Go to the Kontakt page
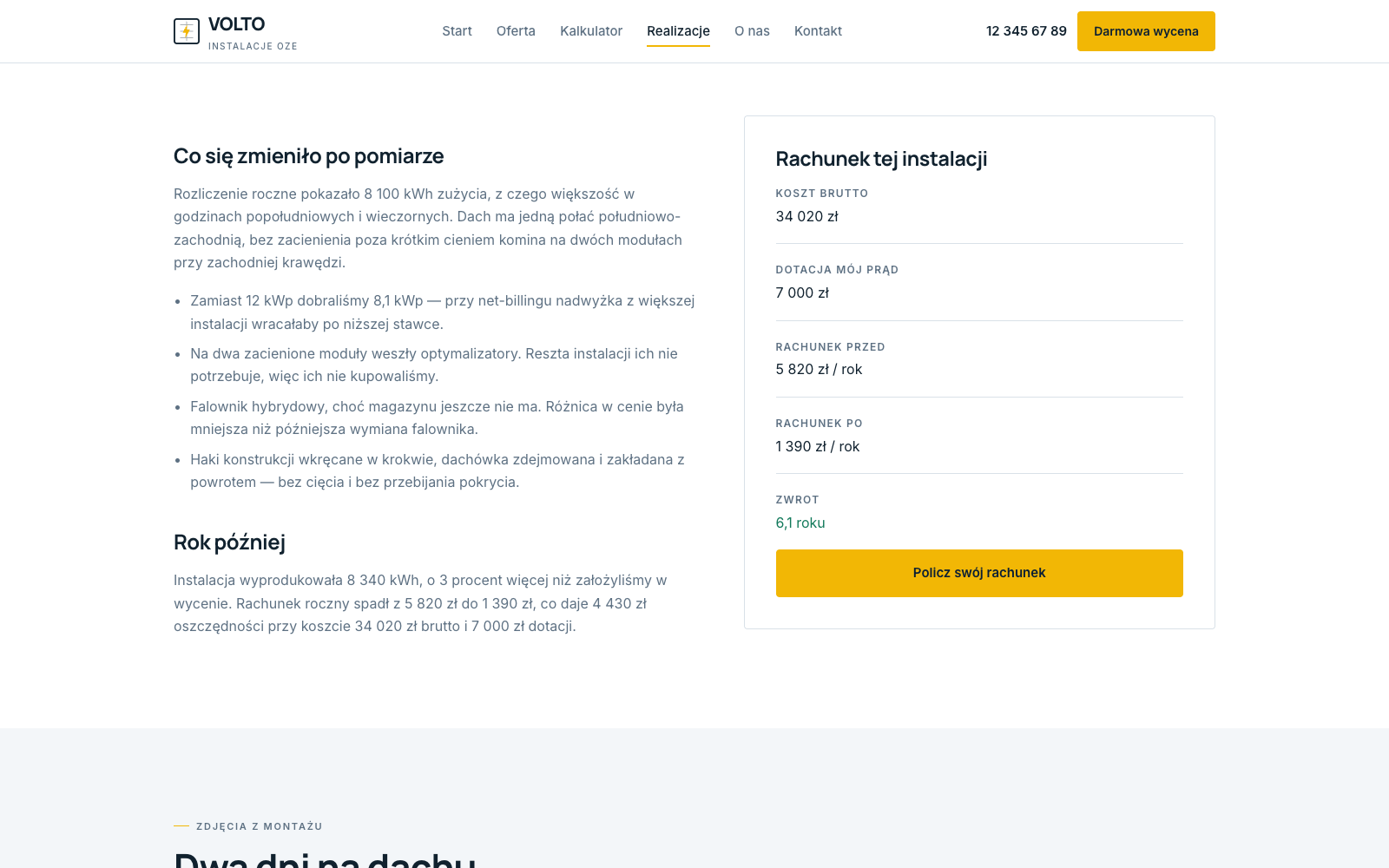 818,31
